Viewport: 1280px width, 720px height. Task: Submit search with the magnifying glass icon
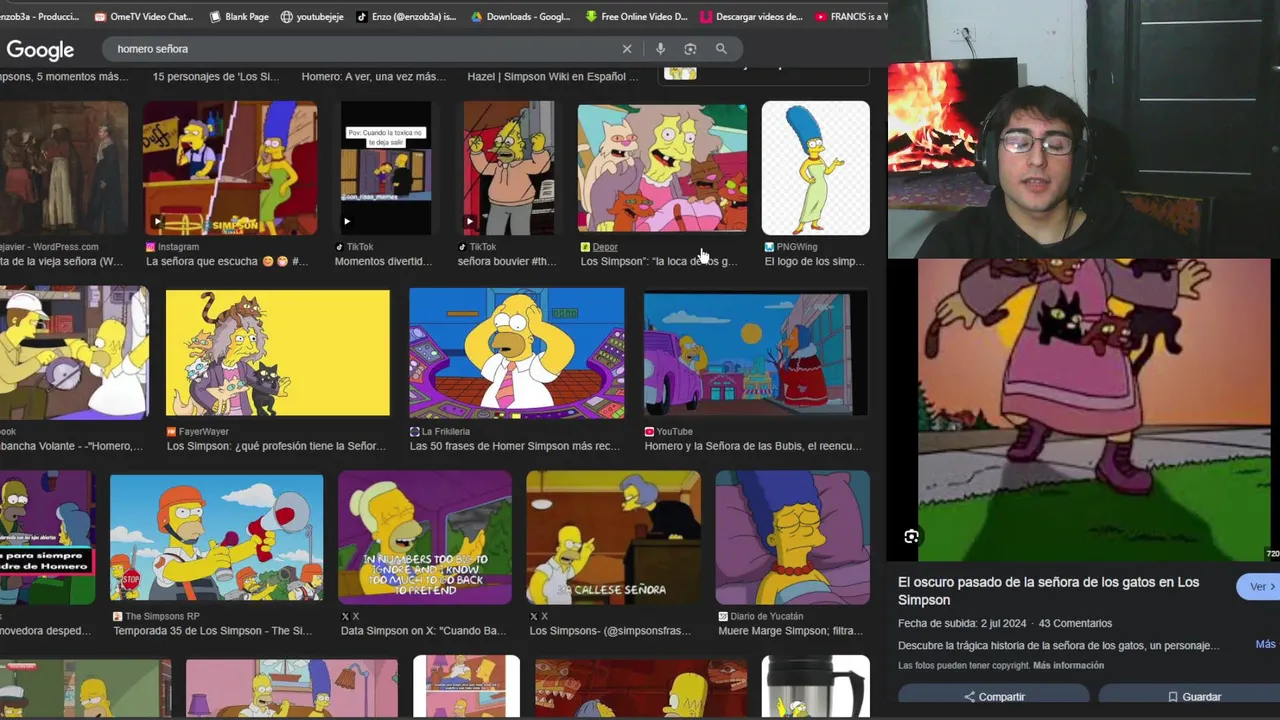(721, 49)
